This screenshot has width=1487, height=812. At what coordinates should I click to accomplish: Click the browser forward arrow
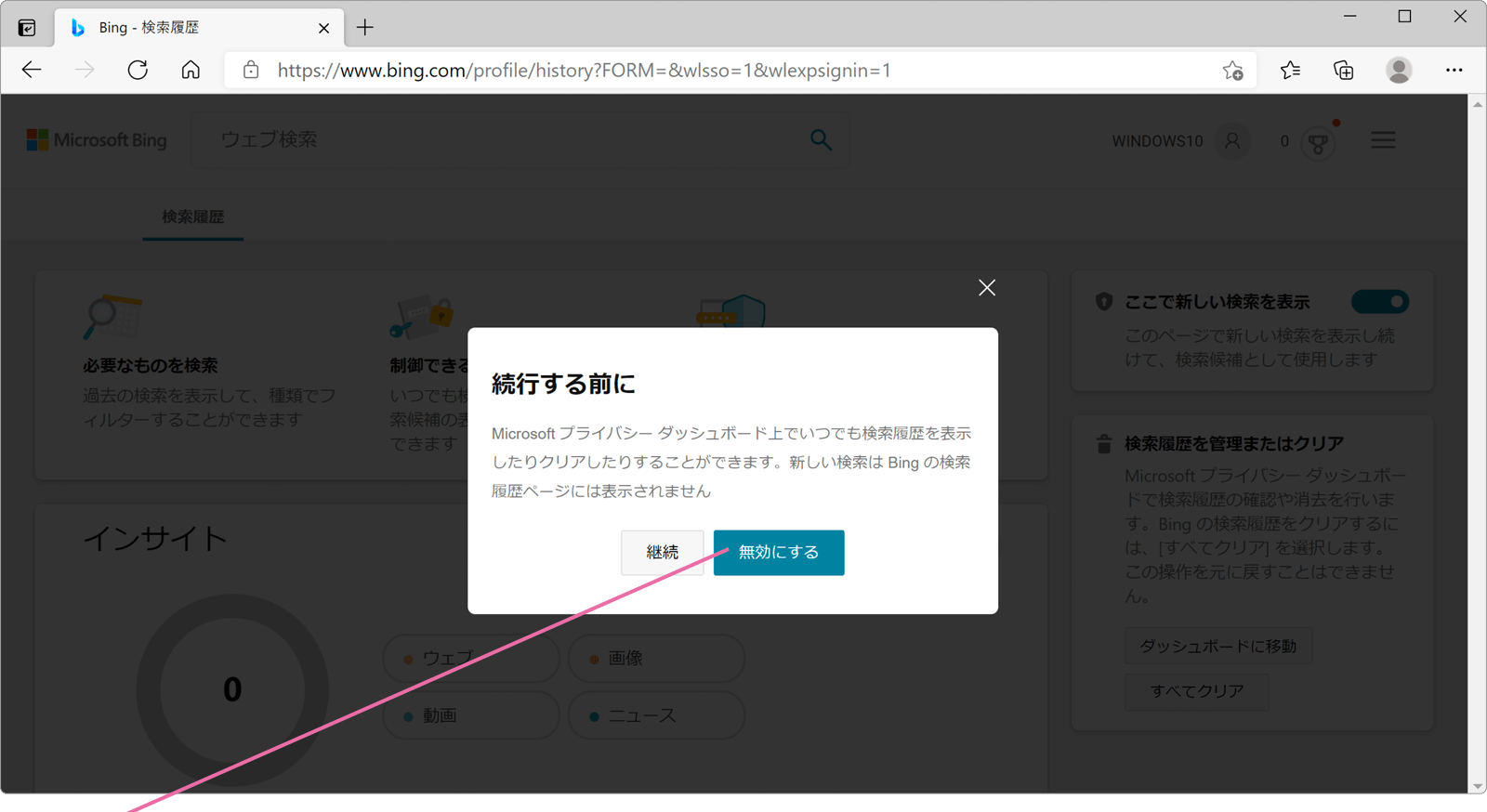coord(85,70)
